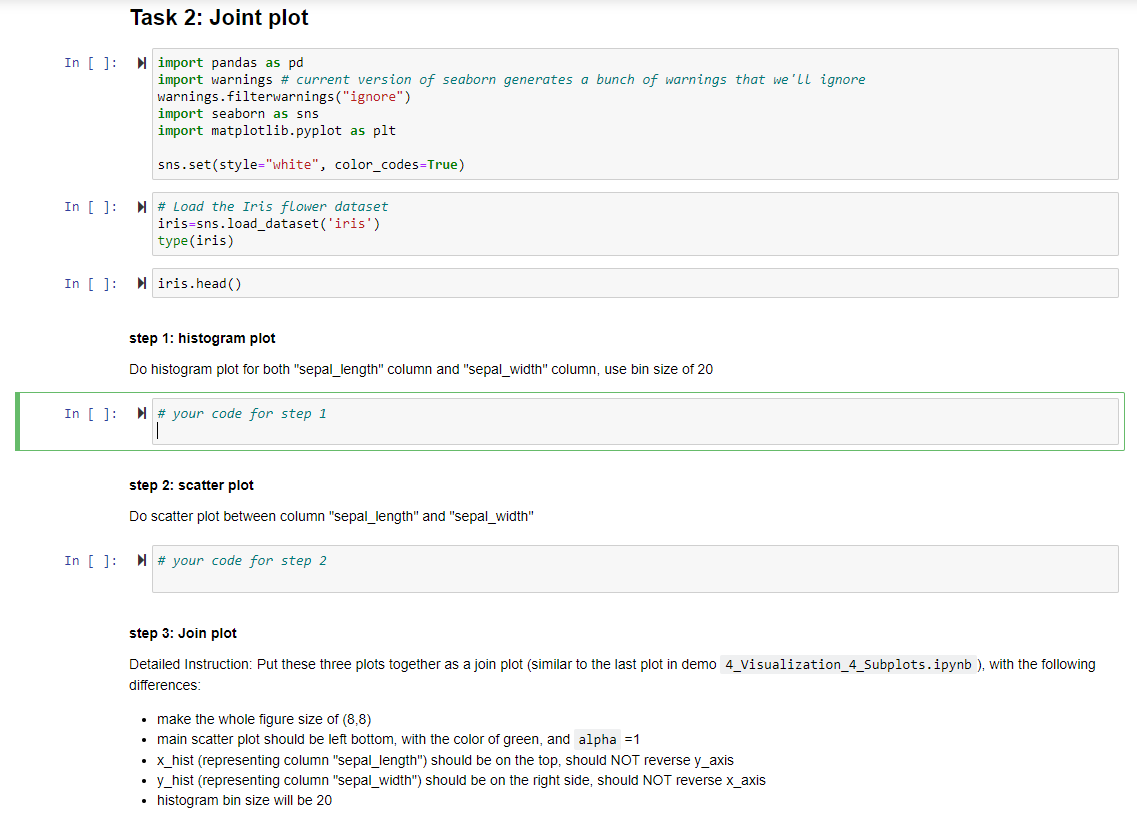Image resolution: width=1137 pixels, height=814 pixels.
Task: Run the step 2 code cell
Action: click(140, 560)
